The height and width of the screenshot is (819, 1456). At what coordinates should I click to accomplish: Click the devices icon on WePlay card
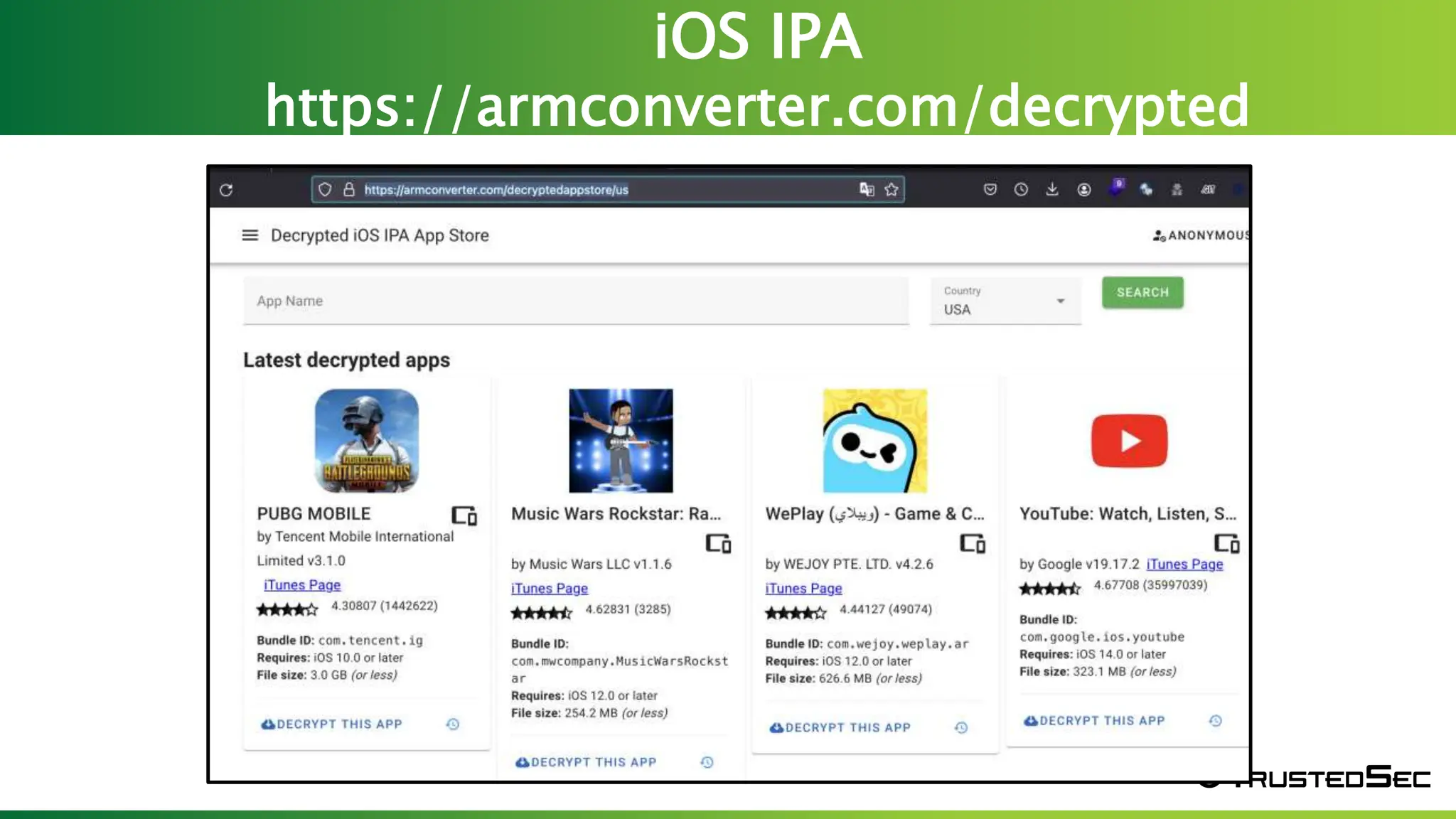973,544
